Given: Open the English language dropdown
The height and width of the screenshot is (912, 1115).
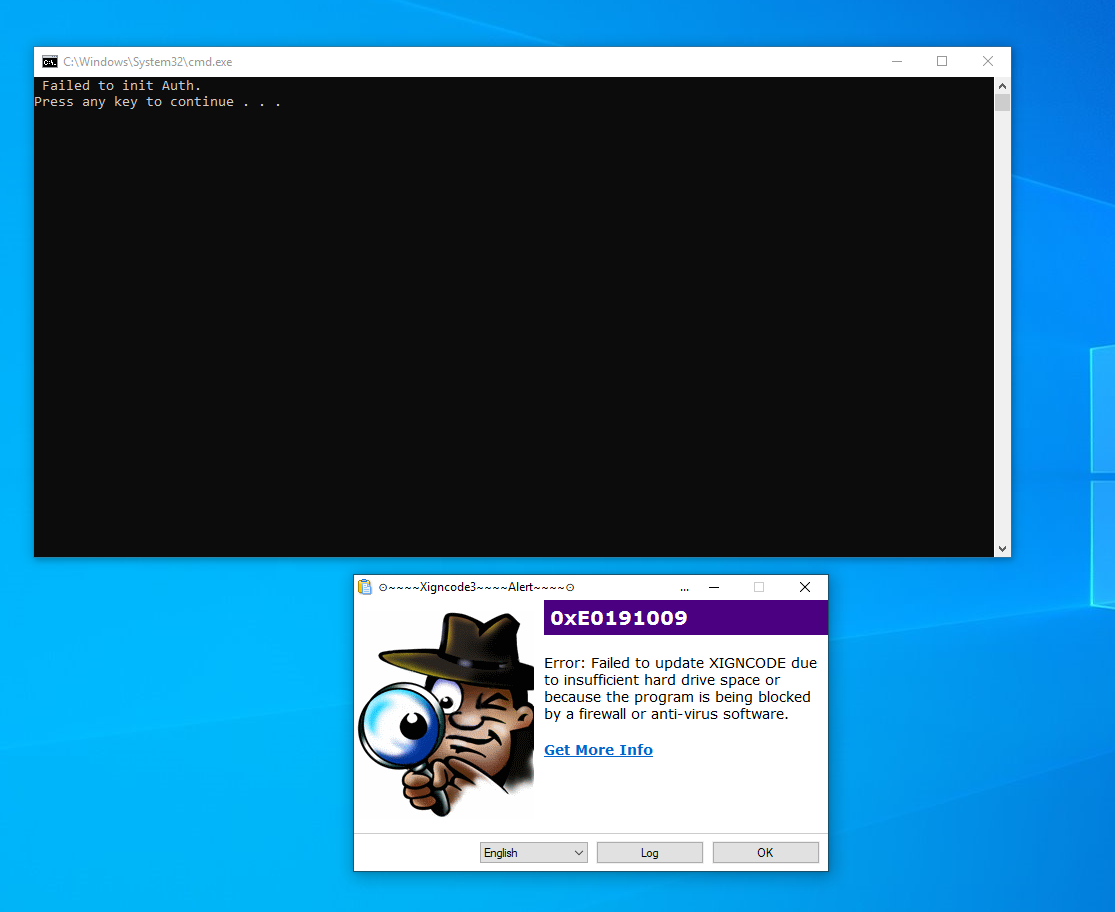Looking at the screenshot, I should [534, 852].
